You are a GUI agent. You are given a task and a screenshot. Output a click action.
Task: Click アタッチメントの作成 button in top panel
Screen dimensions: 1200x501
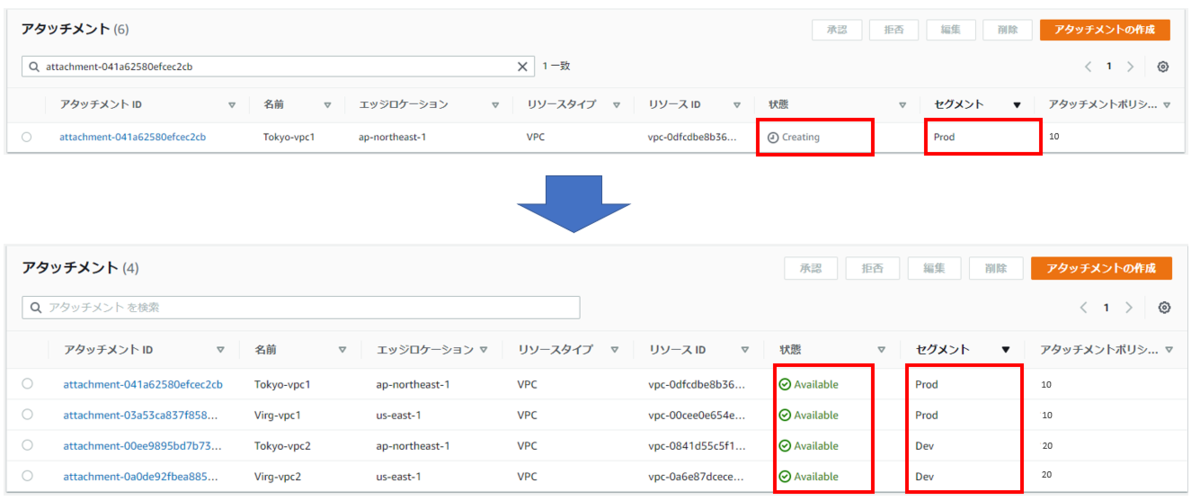click(1105, 30)
